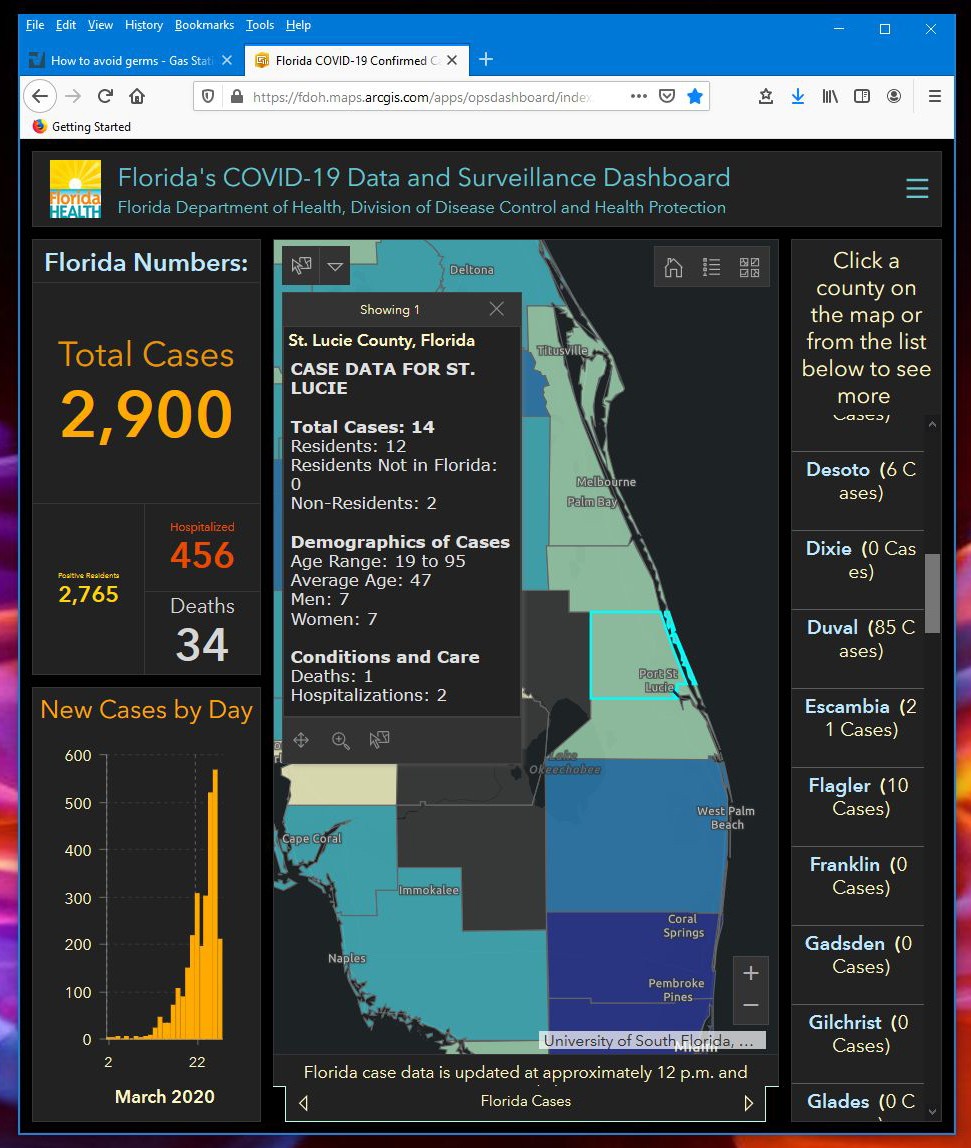Open the Bookmarks menu
The image size is (971, 1148).
pos(204,25)
